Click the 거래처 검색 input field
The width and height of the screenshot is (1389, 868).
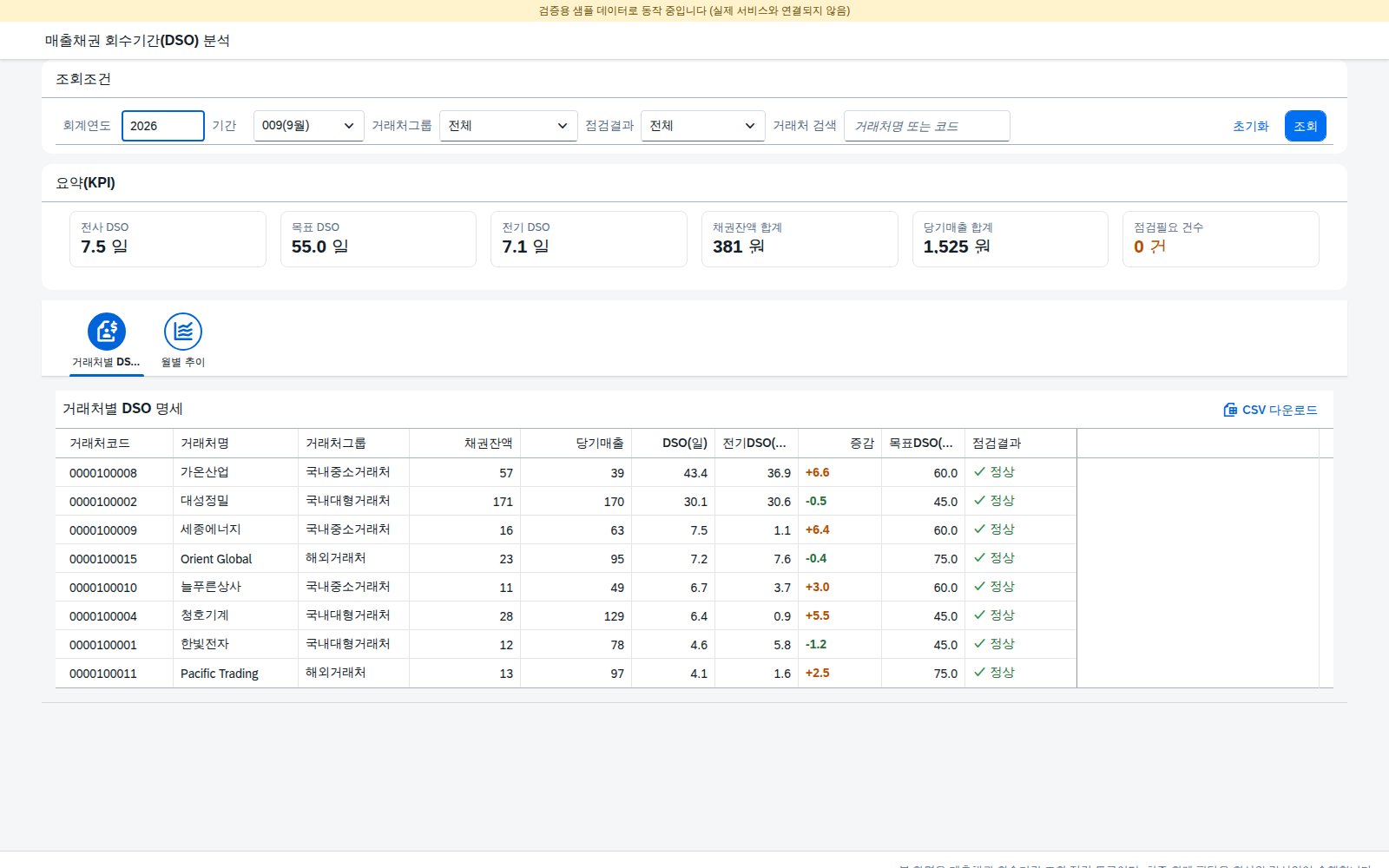tap(927, 126)
